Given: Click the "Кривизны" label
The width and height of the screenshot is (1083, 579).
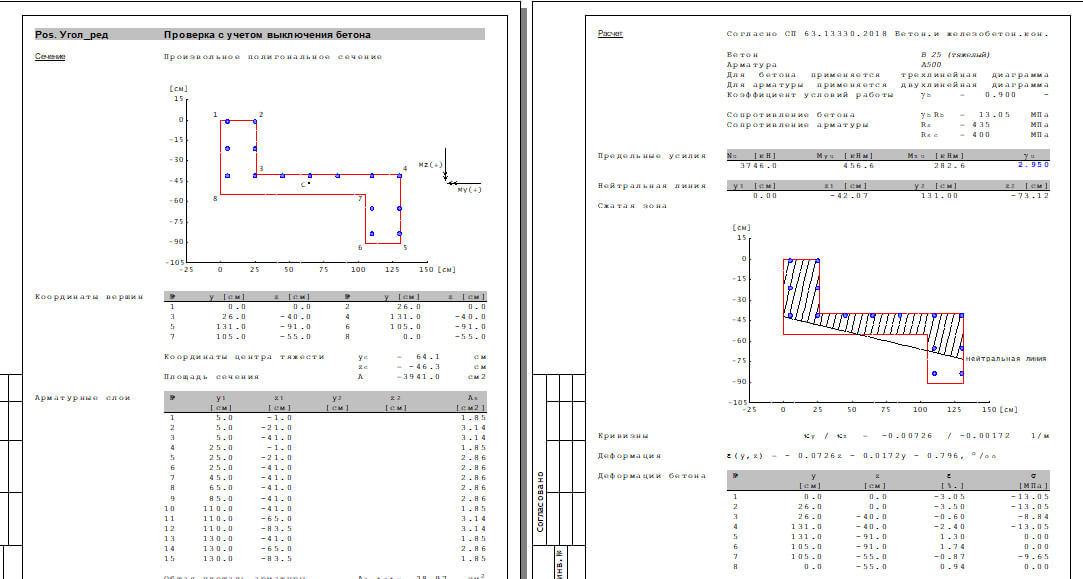Looking at the screenshot, I should (x=623, y=436).
